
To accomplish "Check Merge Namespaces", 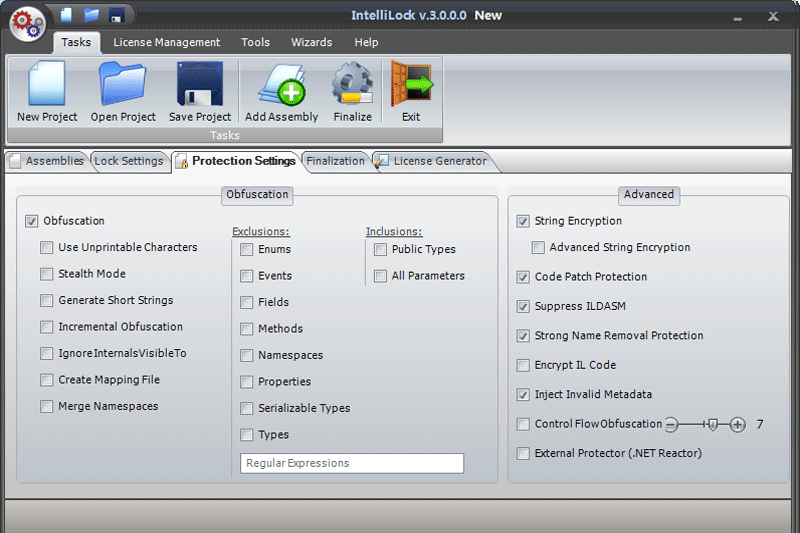I will 46,407.
